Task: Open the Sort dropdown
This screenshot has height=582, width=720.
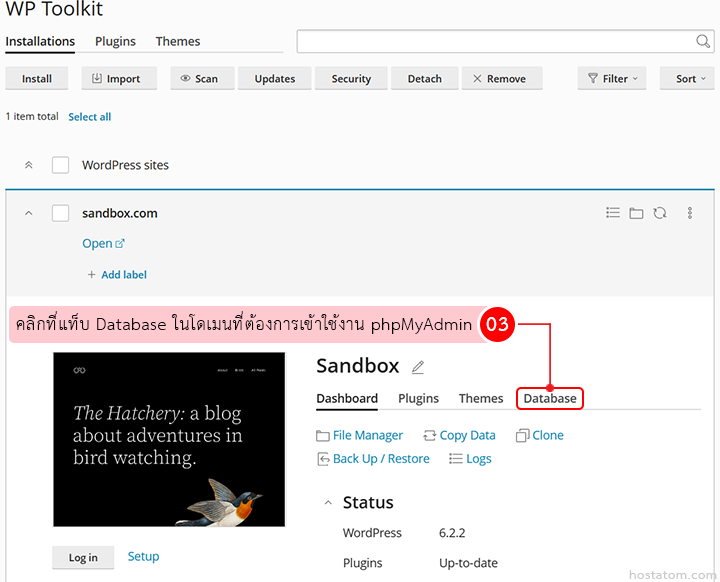Action: point(687,79)
